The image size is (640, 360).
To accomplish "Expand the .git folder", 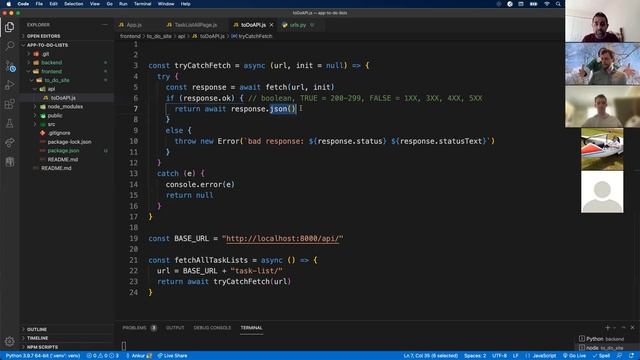I will [45, 54].
